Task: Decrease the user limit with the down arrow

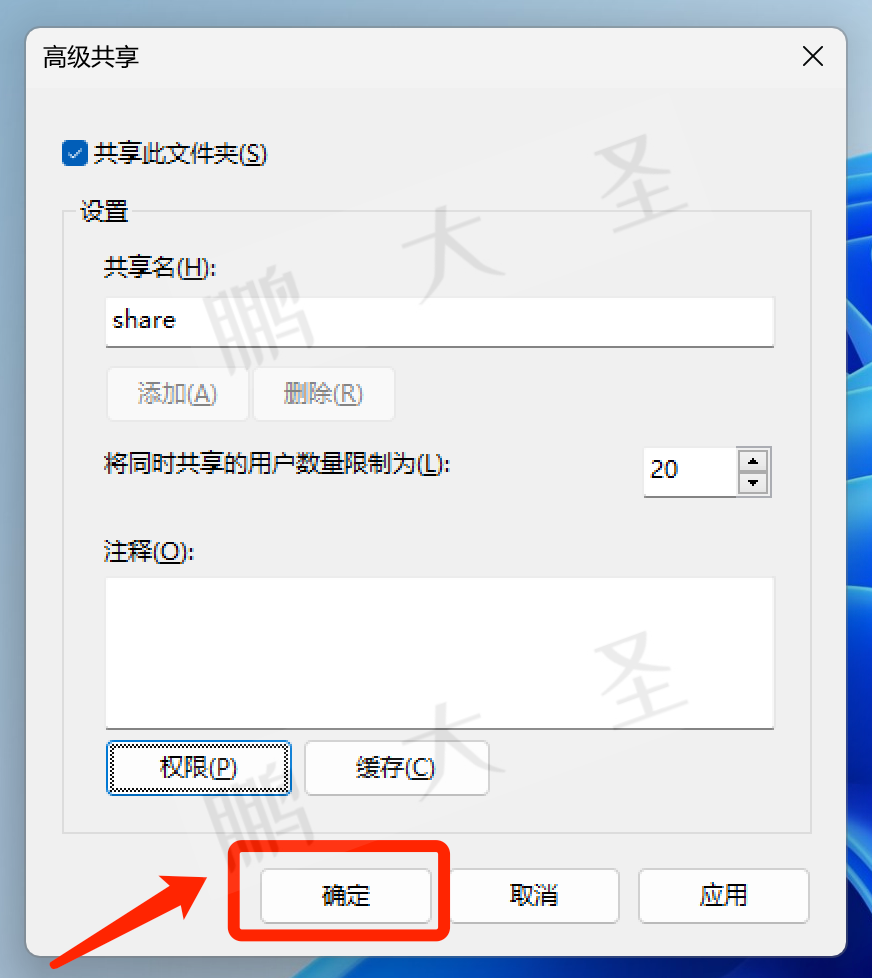Action: 753,483
